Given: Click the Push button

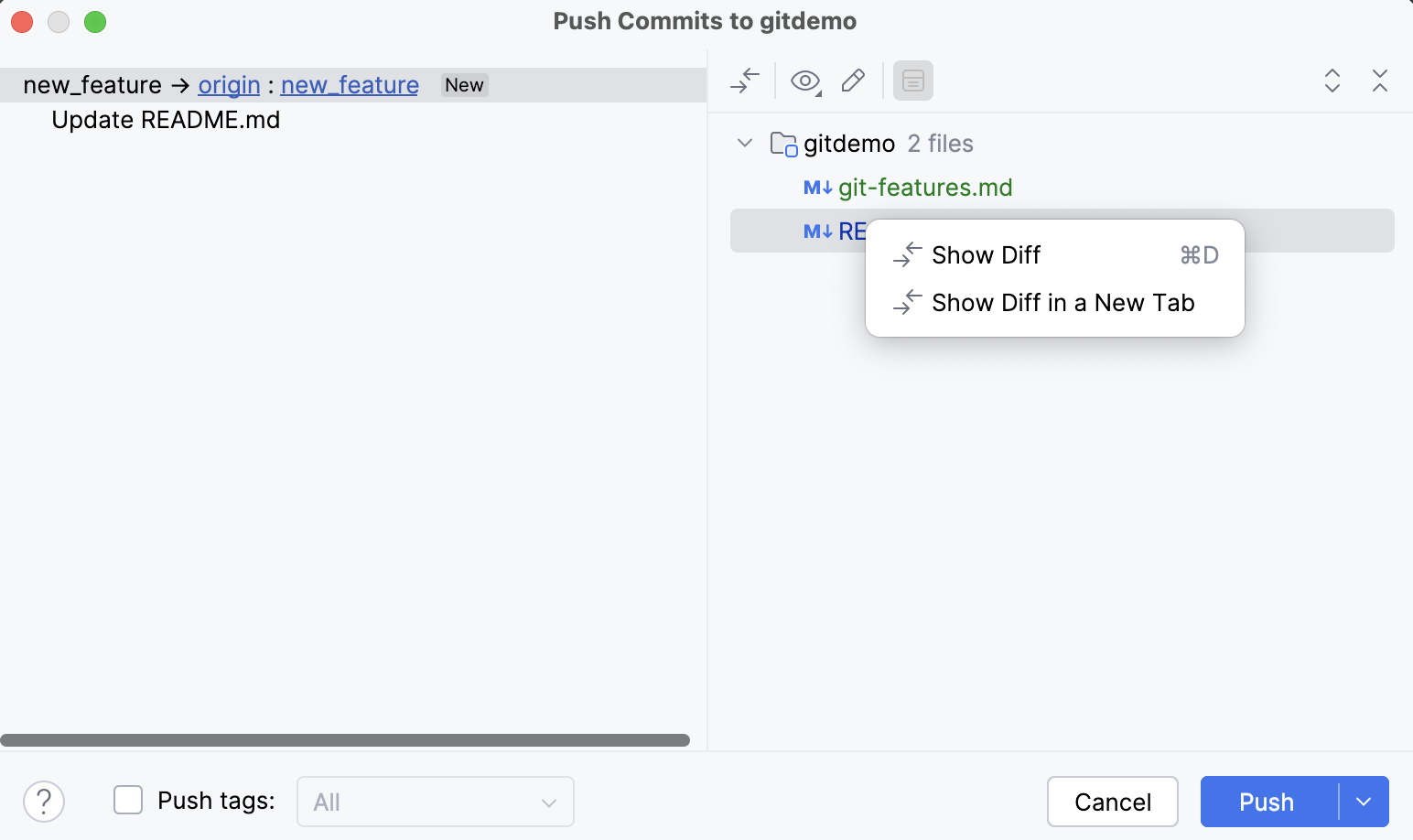Looking at the screenshot, I should 1266,802.
